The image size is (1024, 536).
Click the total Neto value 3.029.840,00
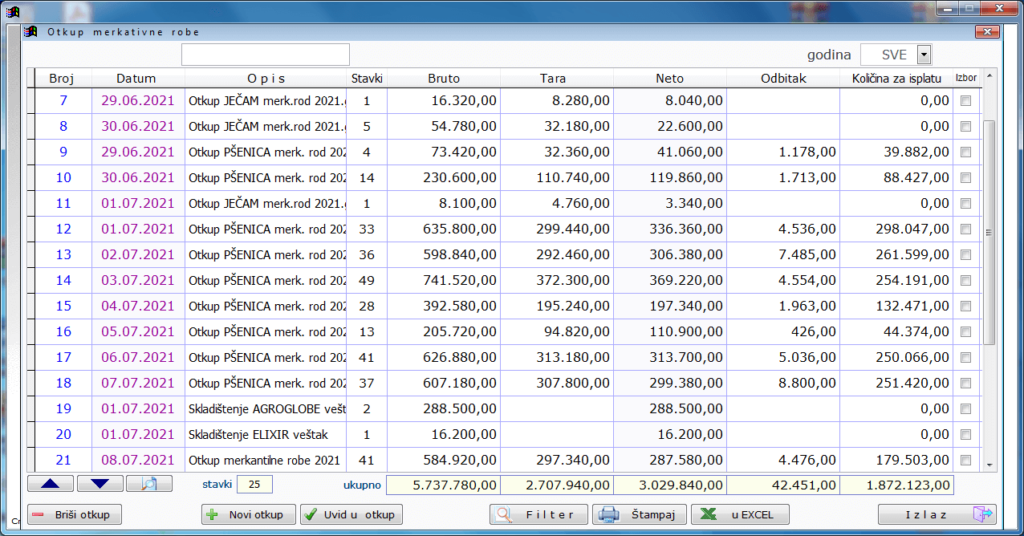pos(670,485)
